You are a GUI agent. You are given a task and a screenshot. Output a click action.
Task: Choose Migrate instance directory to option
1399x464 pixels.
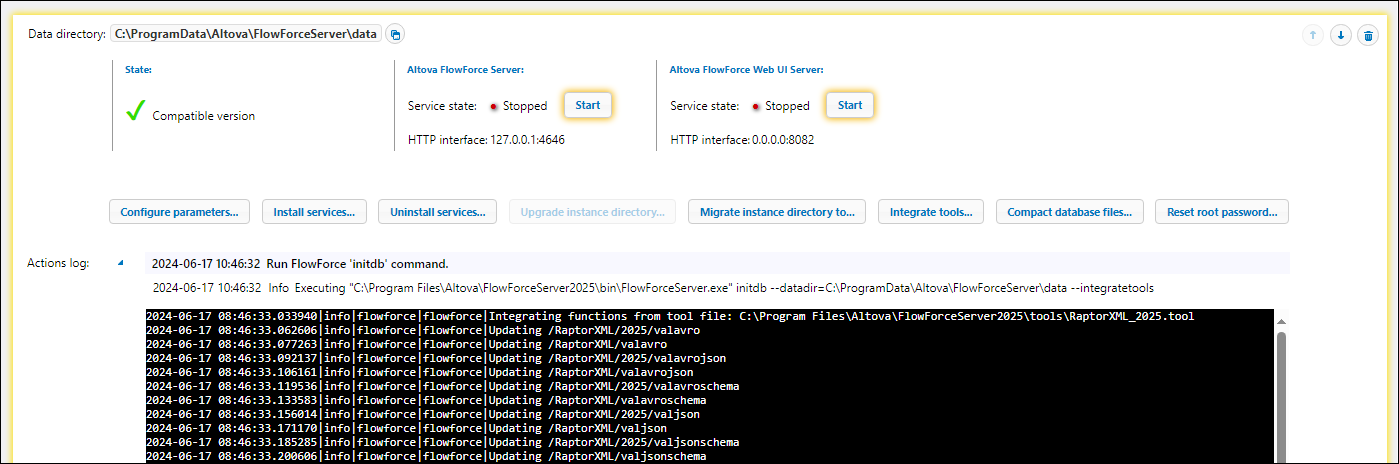point(777,212)
